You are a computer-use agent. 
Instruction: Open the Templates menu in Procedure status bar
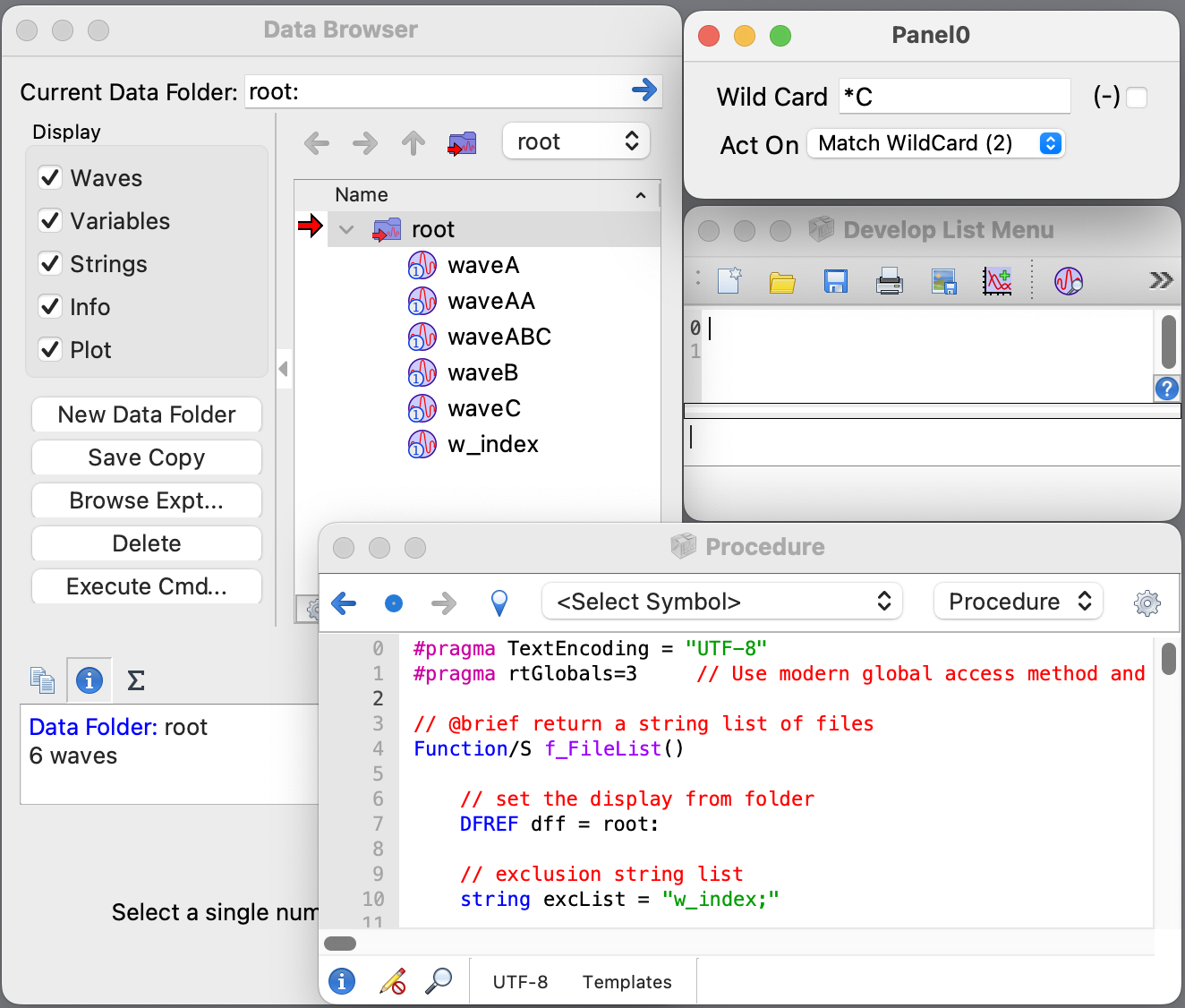click(627, 982)
